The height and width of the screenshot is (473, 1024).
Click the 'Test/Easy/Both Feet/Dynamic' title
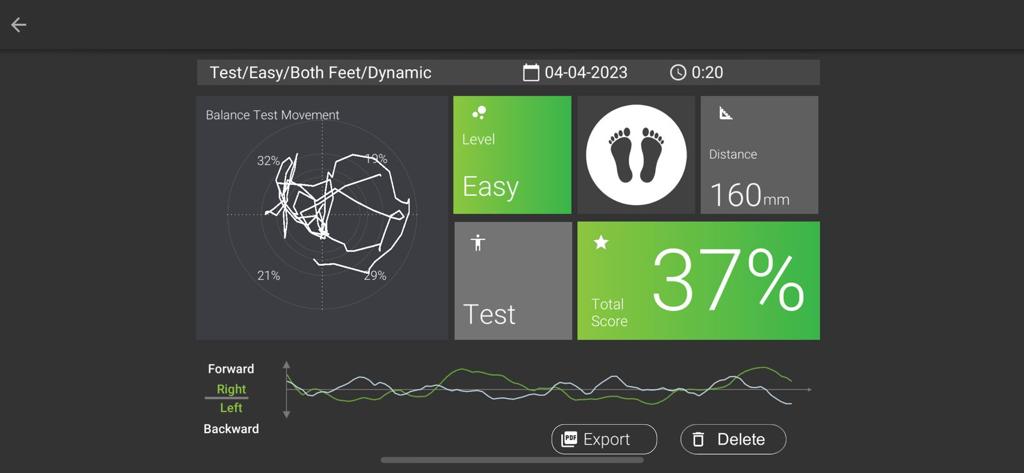tap(321, 73)
